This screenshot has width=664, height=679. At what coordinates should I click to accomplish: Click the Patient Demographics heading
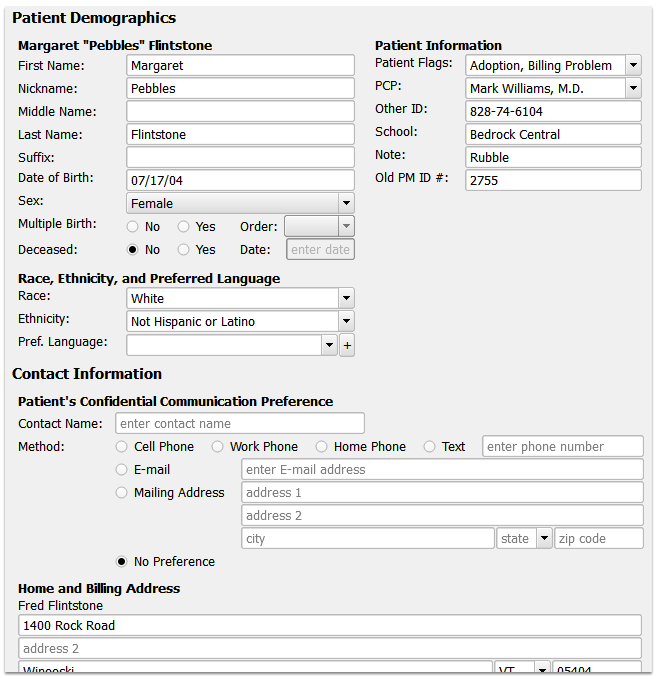tap(95, 19)
